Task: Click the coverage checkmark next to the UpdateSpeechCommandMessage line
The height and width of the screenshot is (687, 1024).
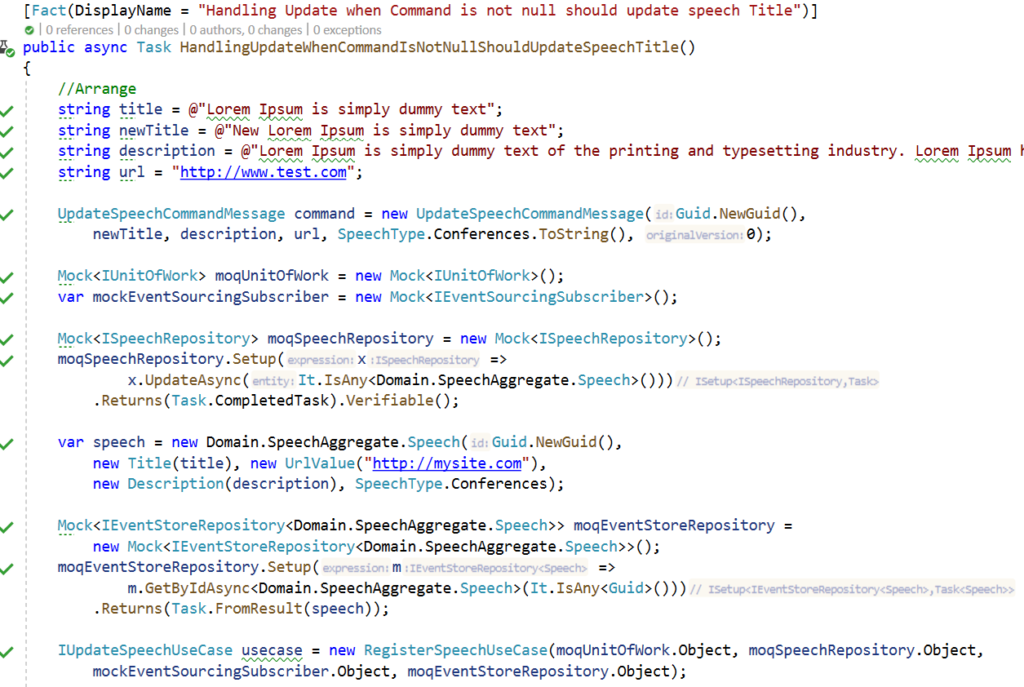Action: coord(8,213)
